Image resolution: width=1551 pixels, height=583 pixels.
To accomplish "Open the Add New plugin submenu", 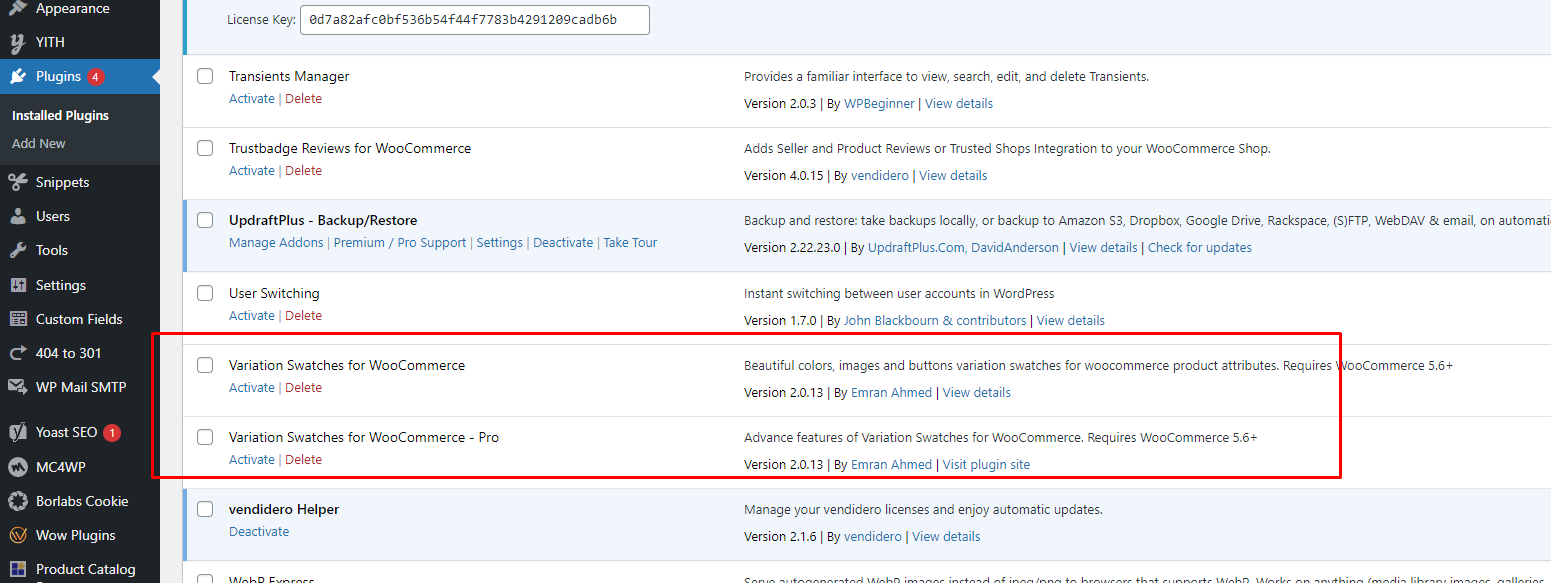I will 39,143.
